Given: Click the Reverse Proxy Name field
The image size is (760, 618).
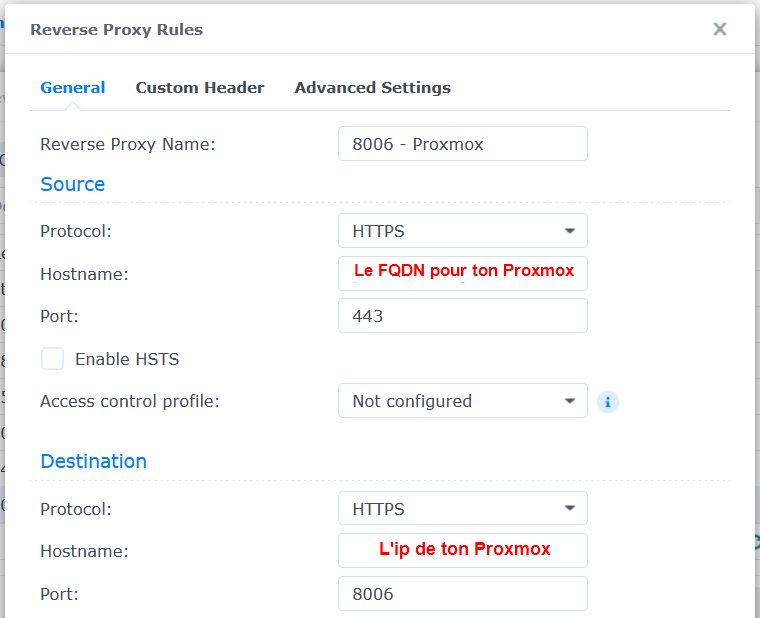Looking at the screenshot, I should click(x=462, y=144).
